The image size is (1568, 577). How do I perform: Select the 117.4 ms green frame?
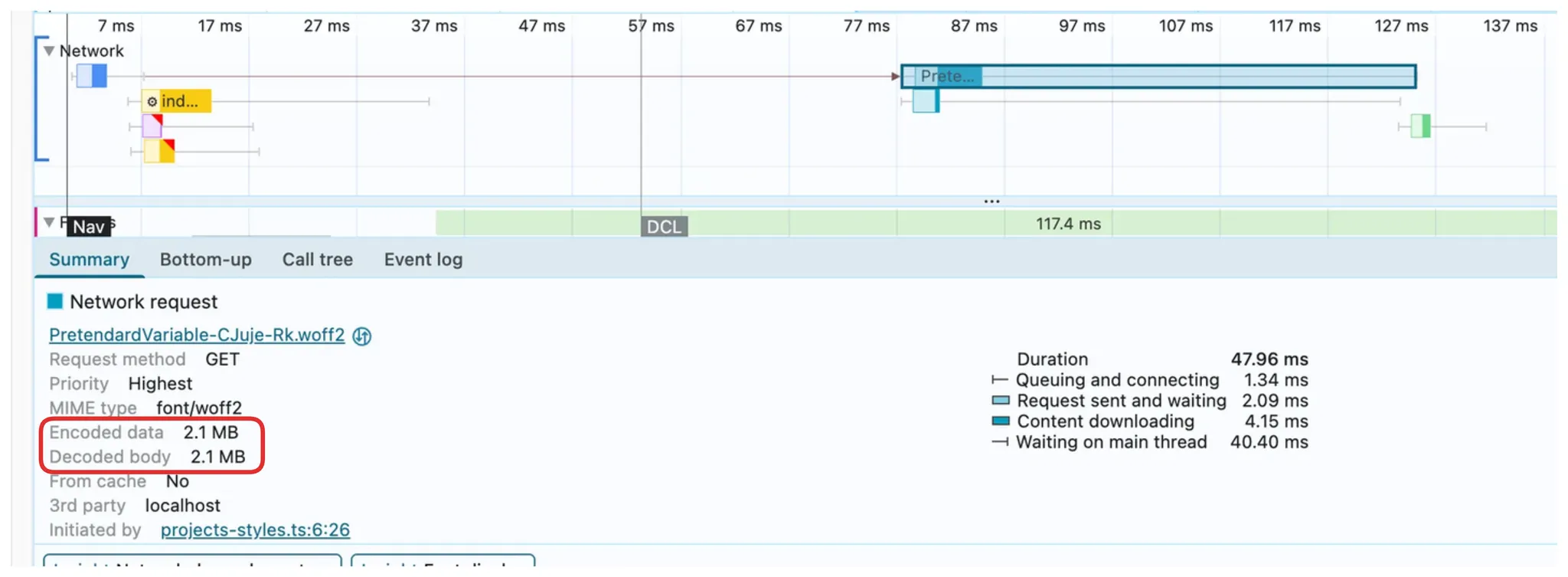point(1067,224)
